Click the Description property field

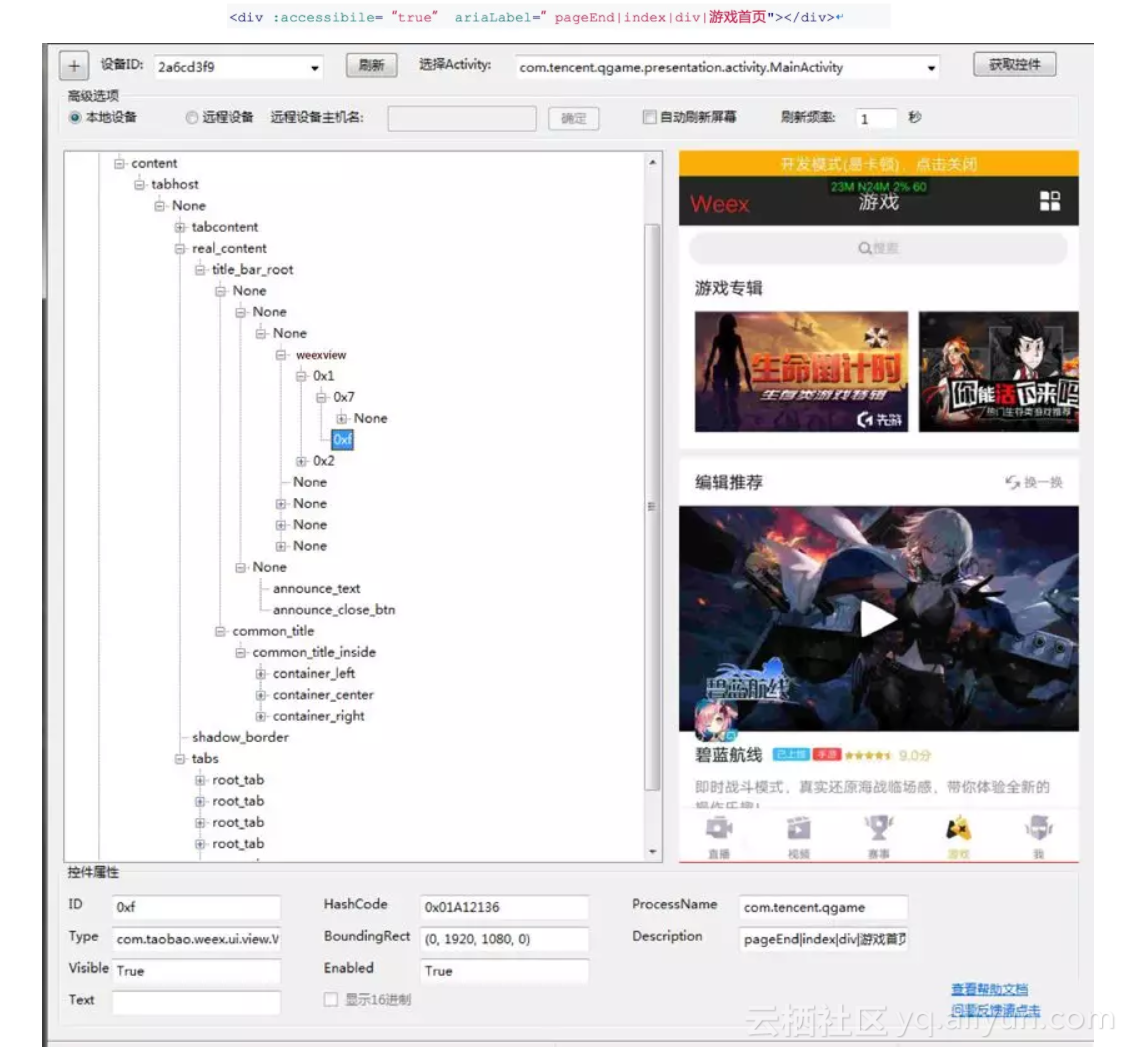coord(823,939)
